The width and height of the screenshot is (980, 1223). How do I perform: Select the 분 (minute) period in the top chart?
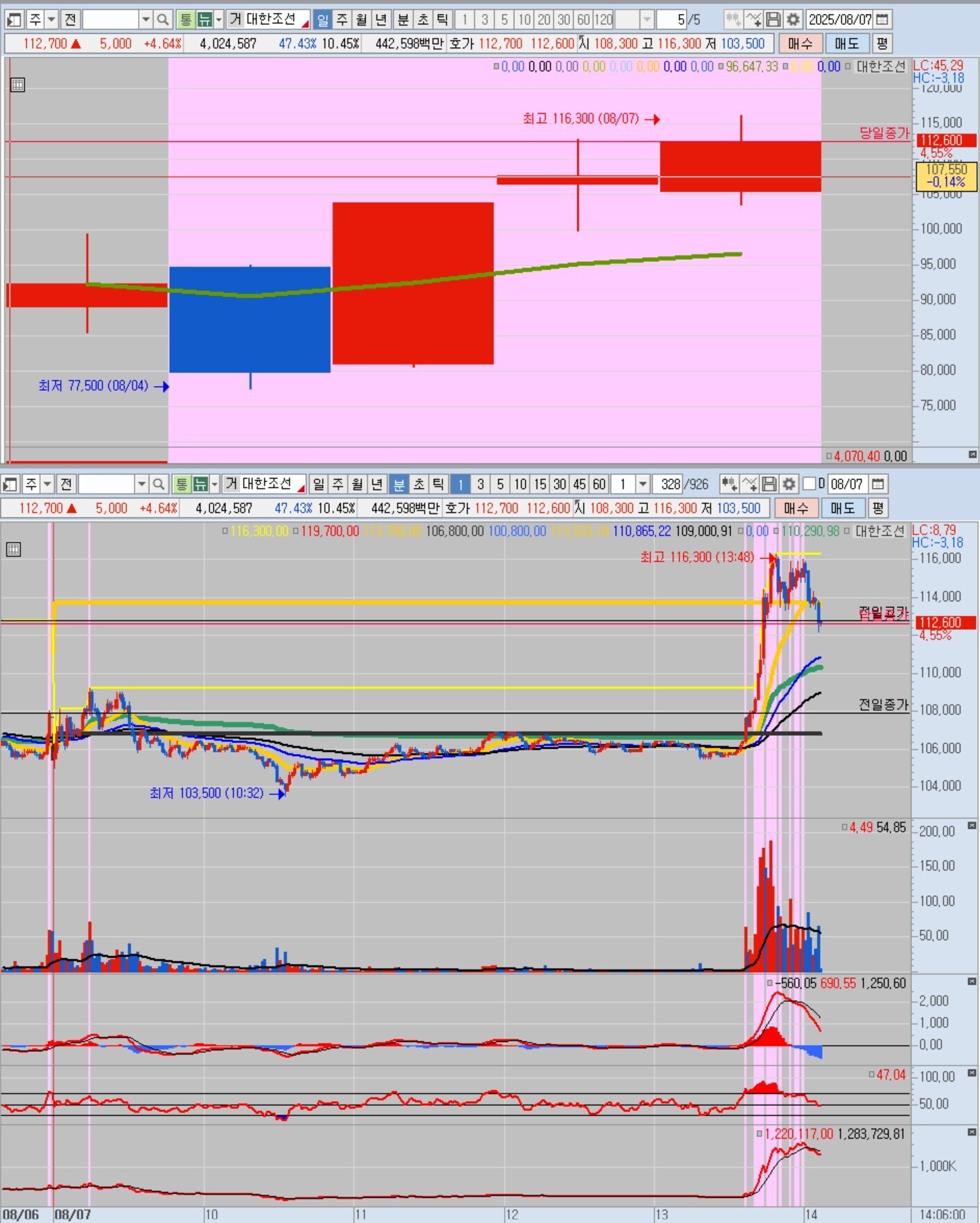point(403,19)
